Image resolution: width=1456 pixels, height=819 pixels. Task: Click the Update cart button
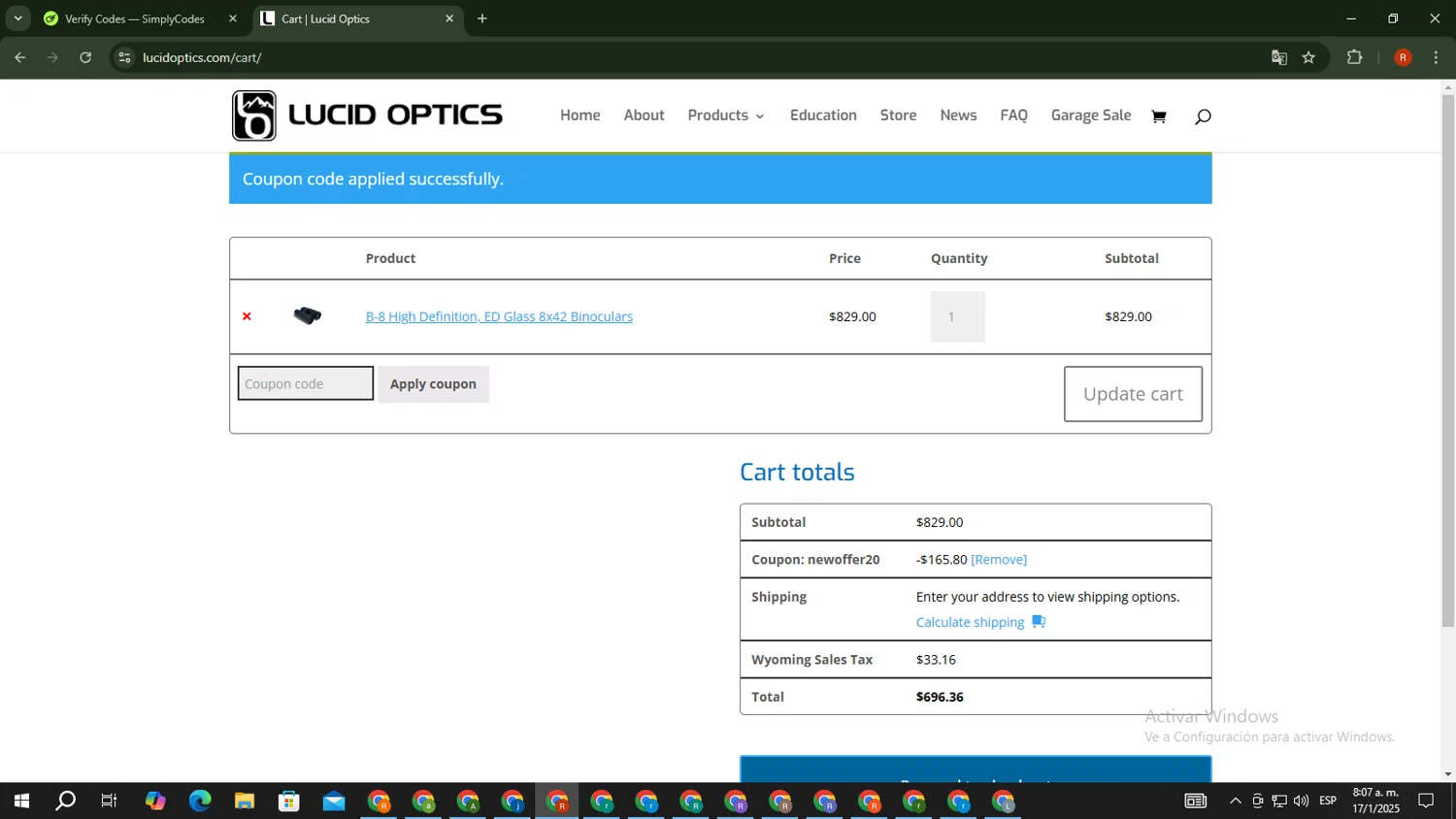point(1133,394)
